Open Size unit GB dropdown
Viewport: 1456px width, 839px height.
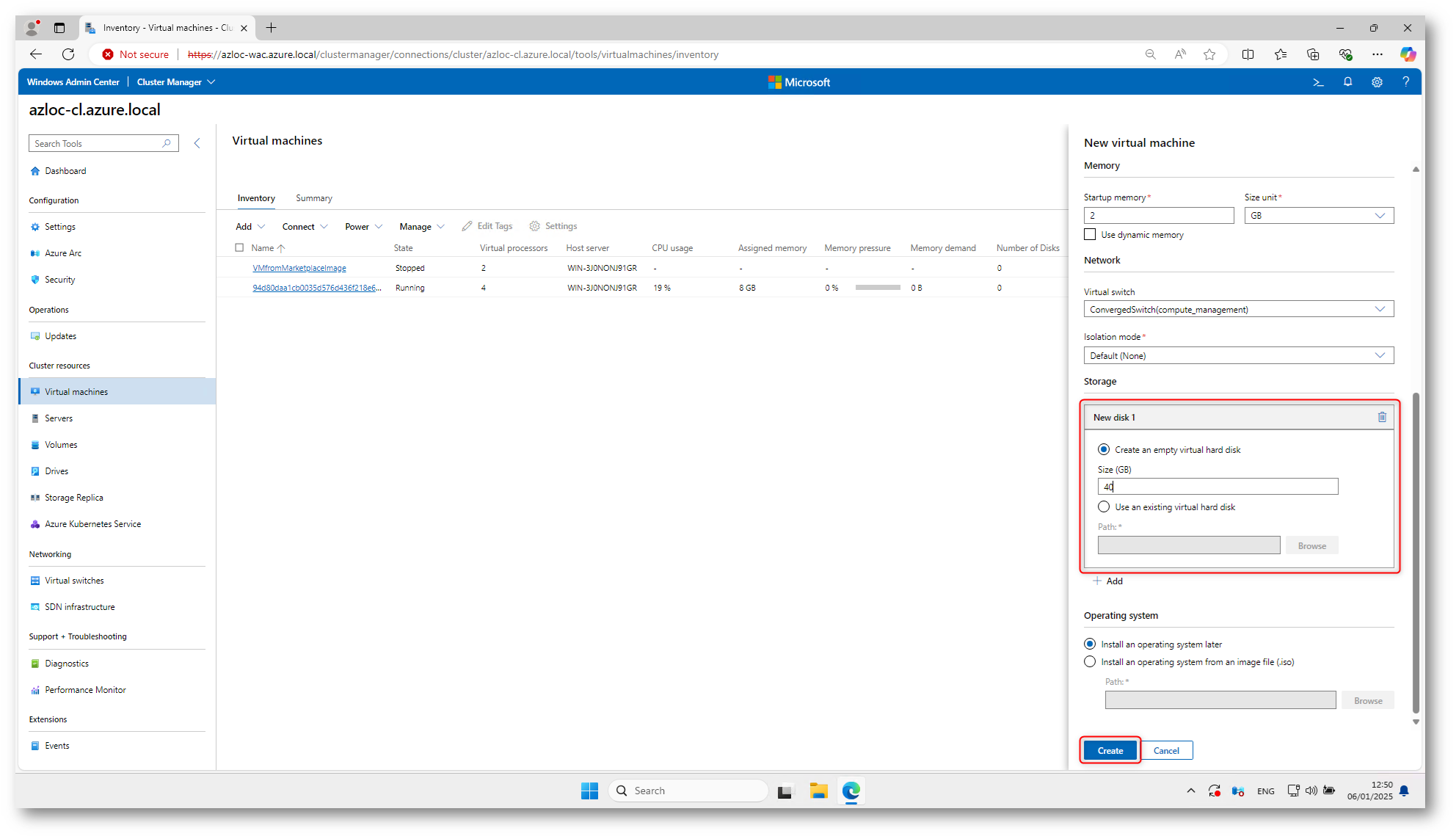(1319, 215)
